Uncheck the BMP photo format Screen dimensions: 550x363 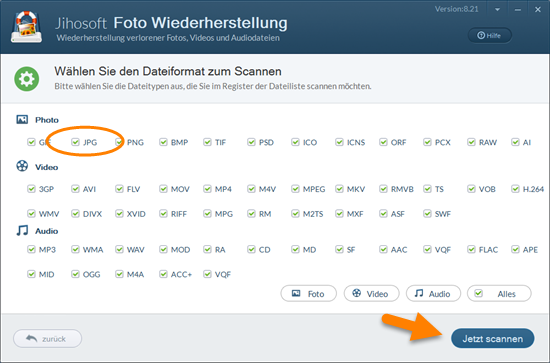(163, 142)
